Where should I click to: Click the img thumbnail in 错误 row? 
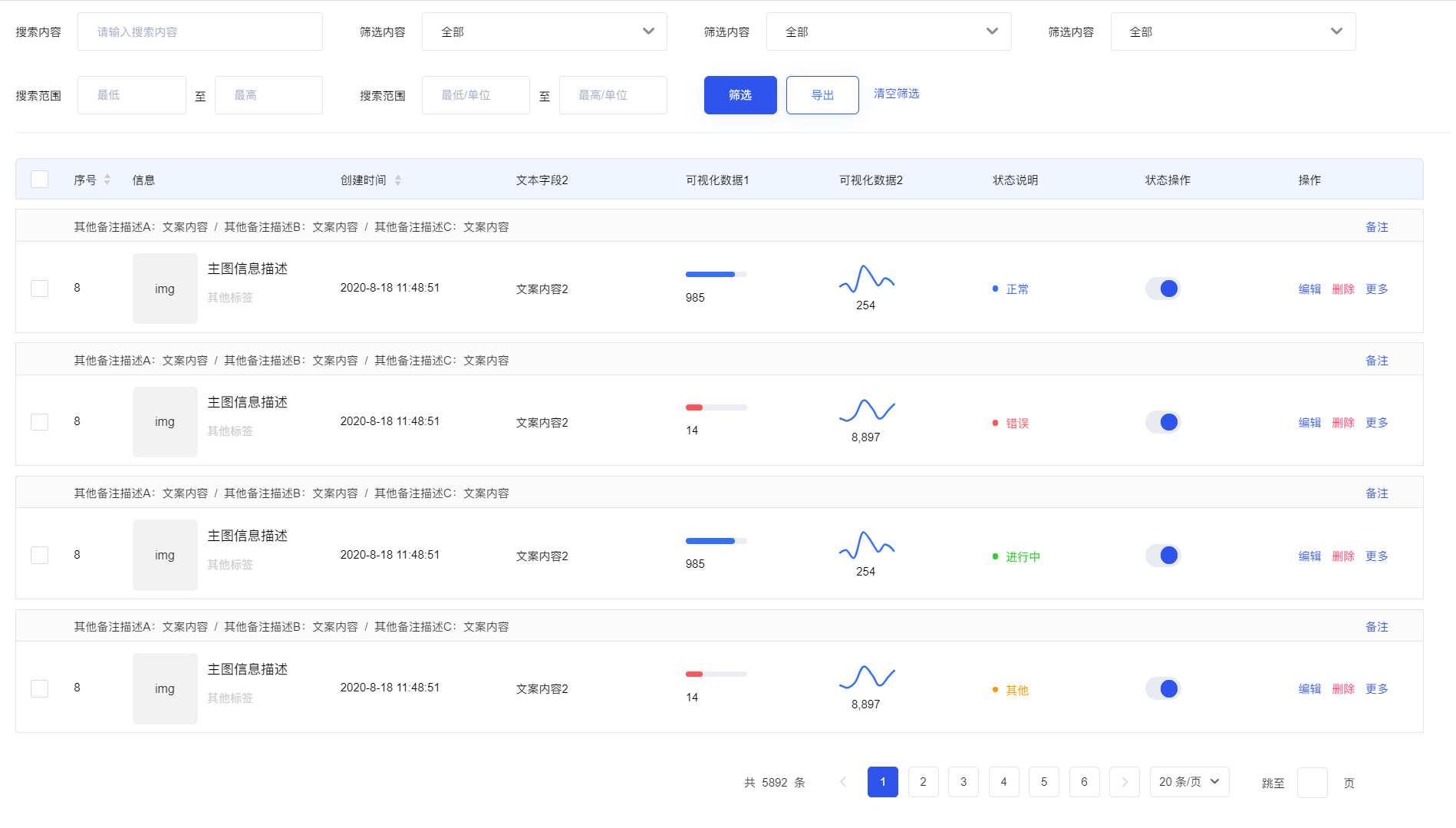tap(165, 422)
